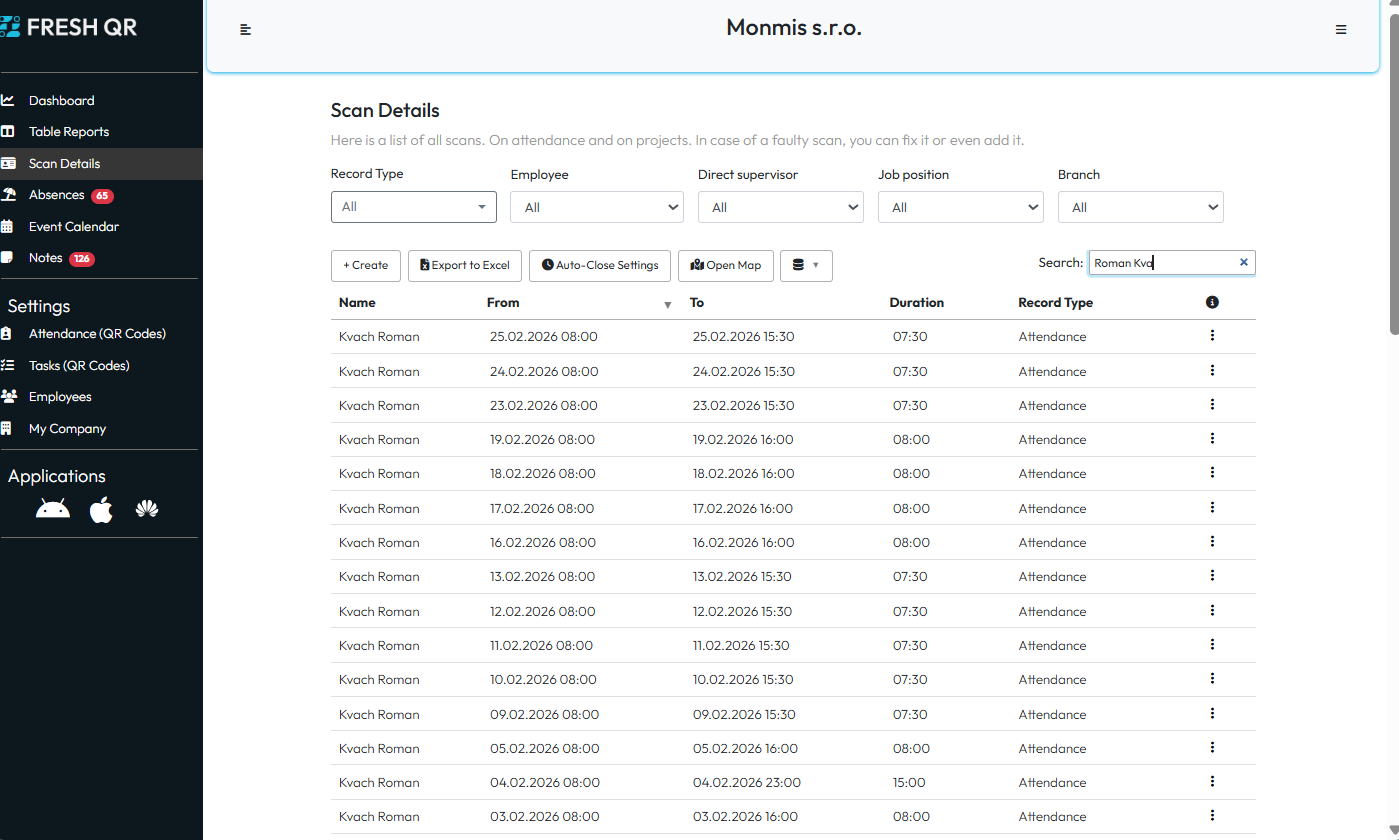The image size is (1399, 840).
Task: Expand the Branch filter dropdown
Action: pos(1140,208)
